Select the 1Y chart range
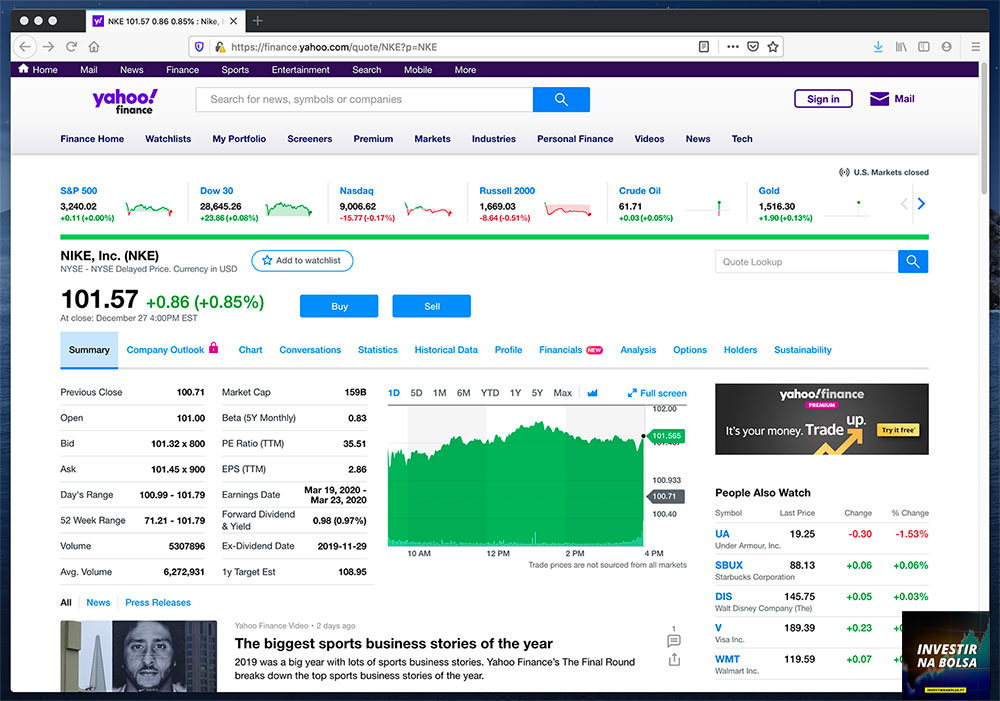1000x701 pixels. point(515,393)
